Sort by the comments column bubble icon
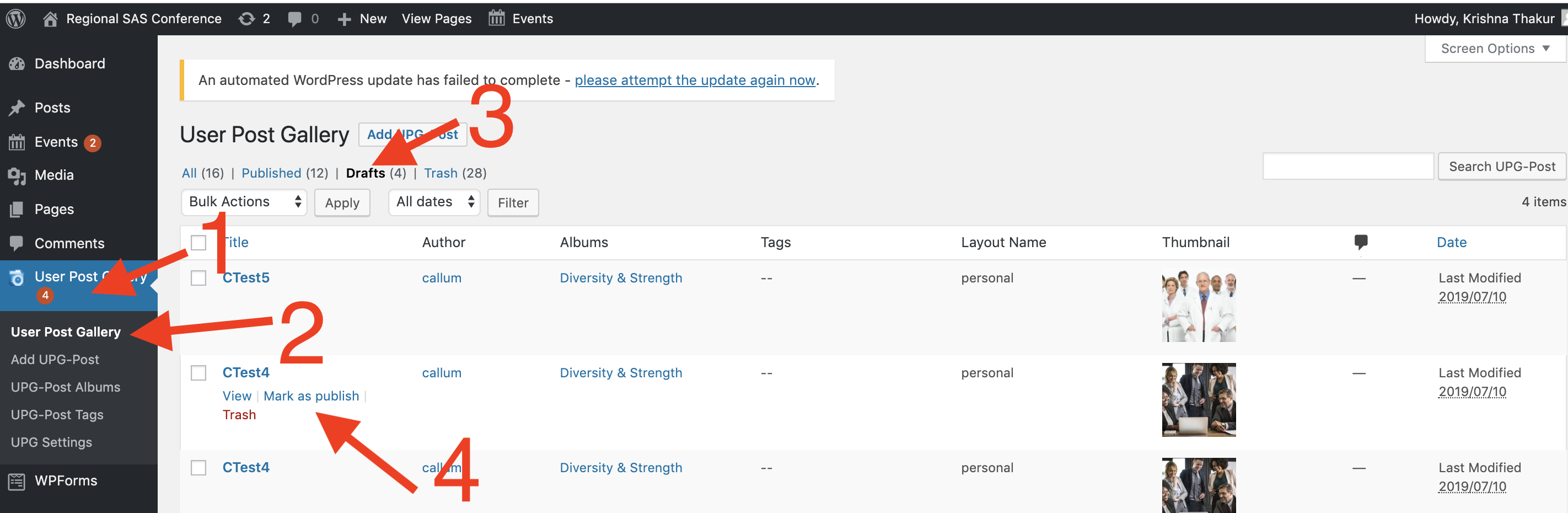Viewport: 1568px width, 513px height. tap(1361, 242)
